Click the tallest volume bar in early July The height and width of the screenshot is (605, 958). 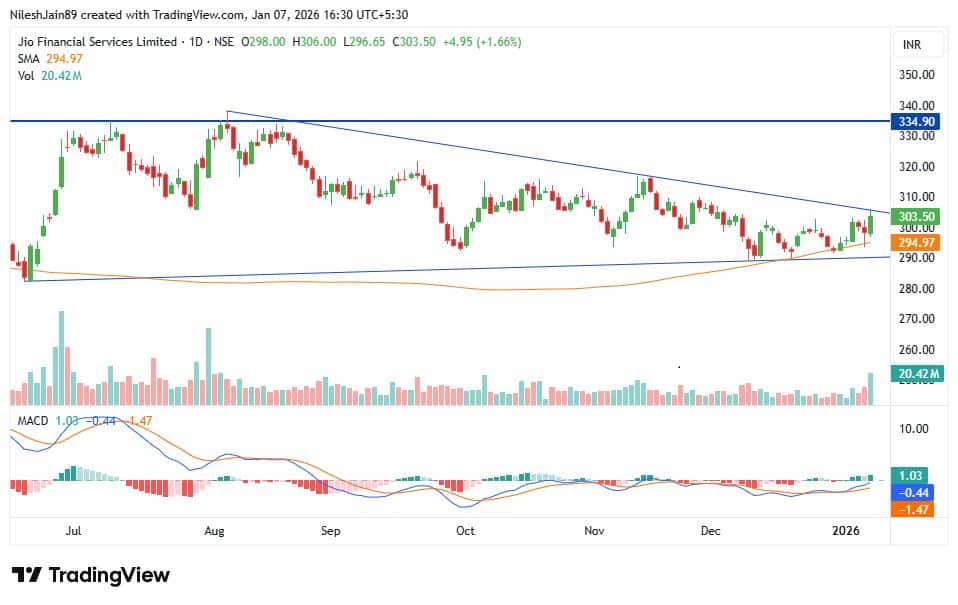point(61,358)
